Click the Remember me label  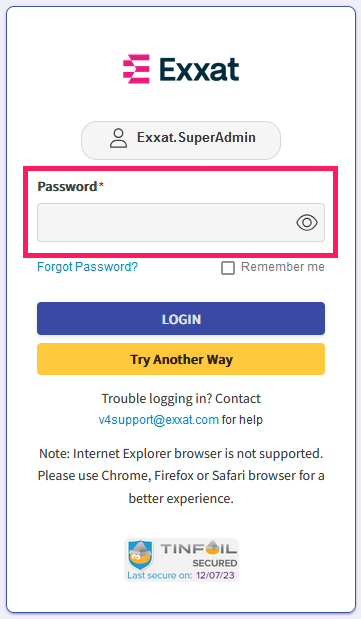pyautogui.click(x=283, y=267)
